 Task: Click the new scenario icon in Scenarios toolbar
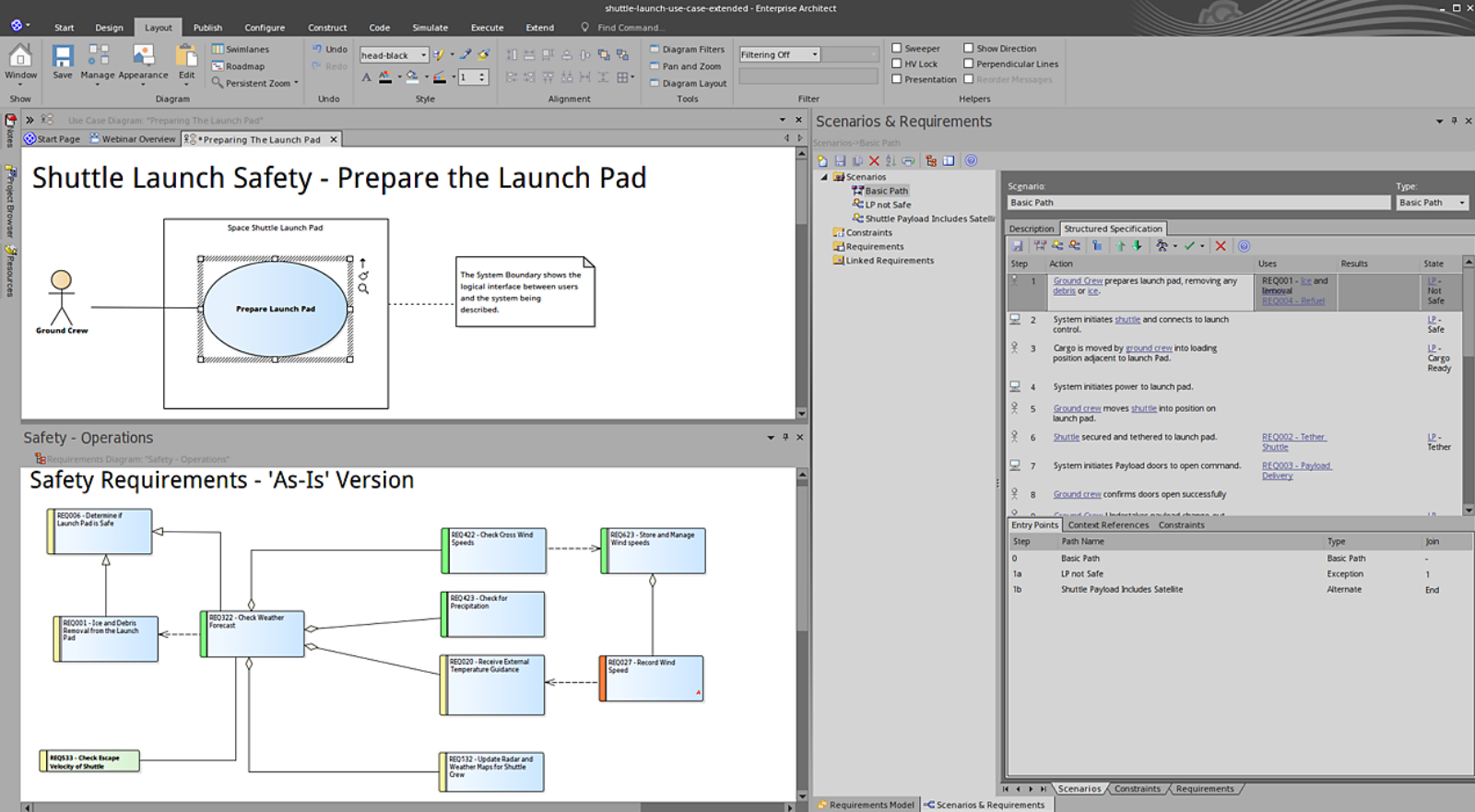click(822, 160)
